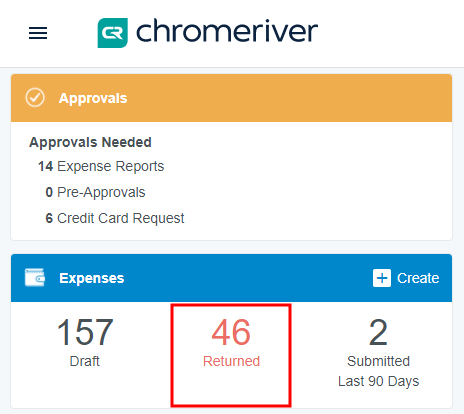Open the Approvals section title
The width and height of the screenshot is (464, 414).
[x=93, y=98]
